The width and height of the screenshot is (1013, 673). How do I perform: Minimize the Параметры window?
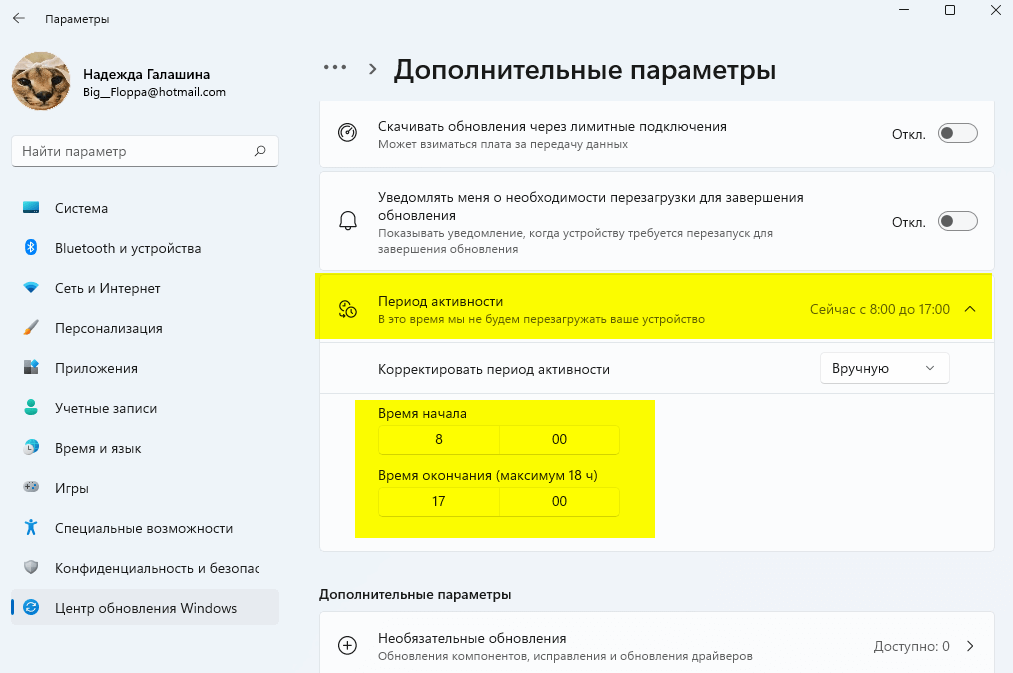click(904, 10)
